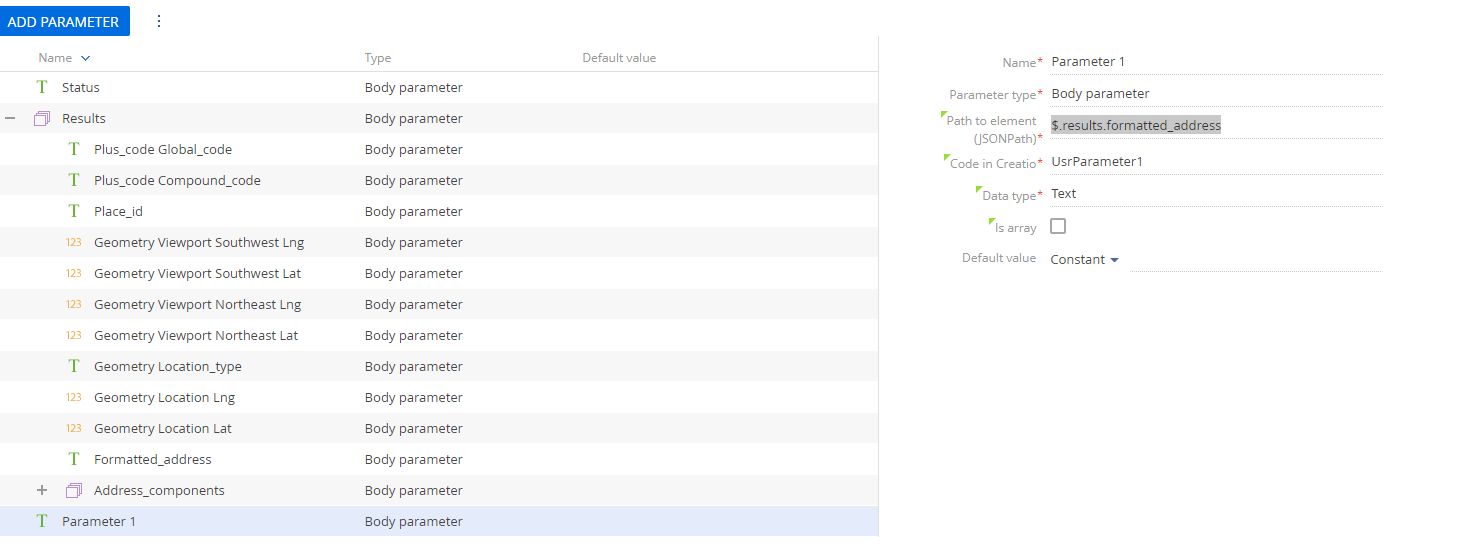Select the Geometry Location_type row
This screenshot has height=549, width=1465.
click(439, 366)
